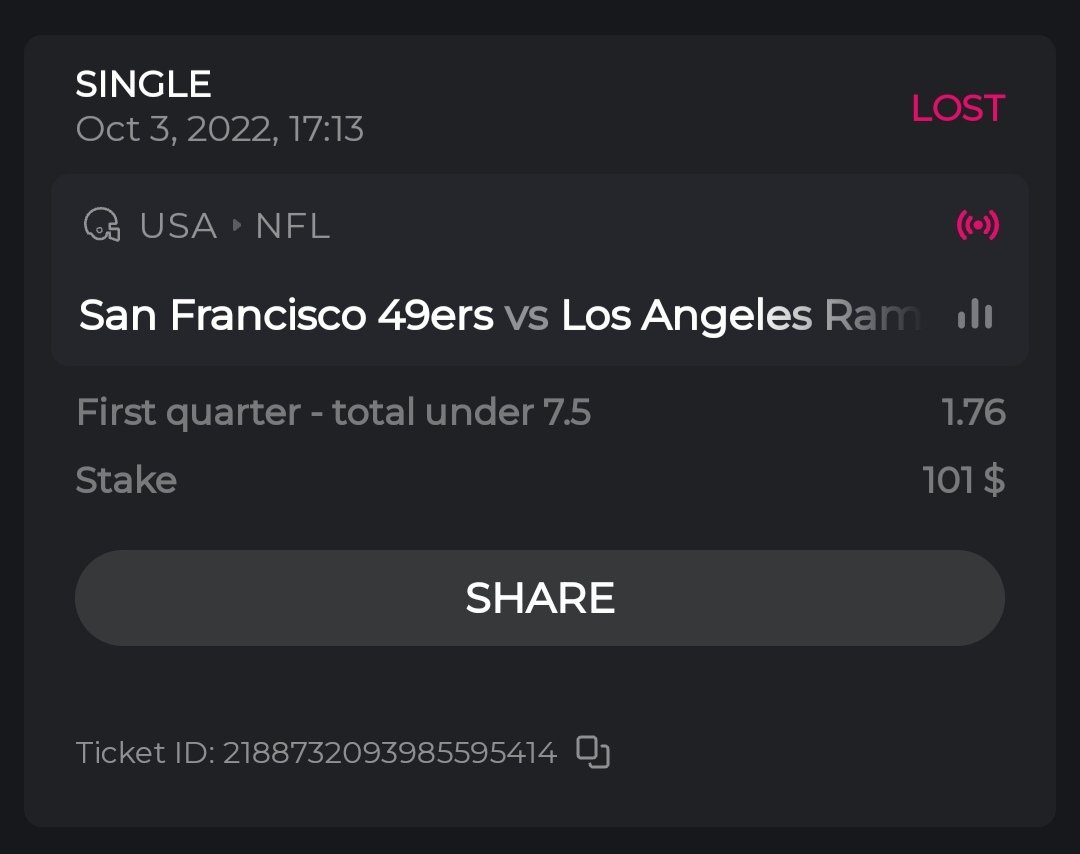Screen dimensions: 1080x854
Task: Click the arrow between USA and NFL
Action: 237,226
